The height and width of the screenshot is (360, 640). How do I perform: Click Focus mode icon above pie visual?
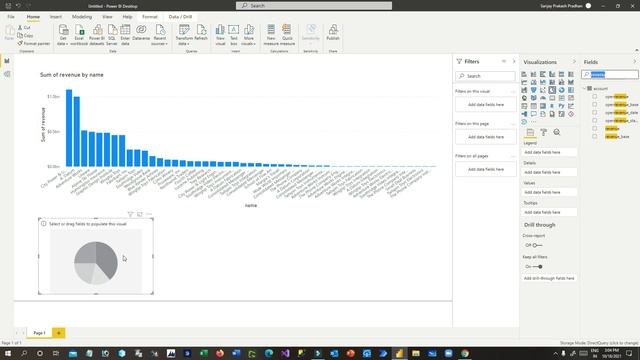pyautogui.click(x=140, y=214)
